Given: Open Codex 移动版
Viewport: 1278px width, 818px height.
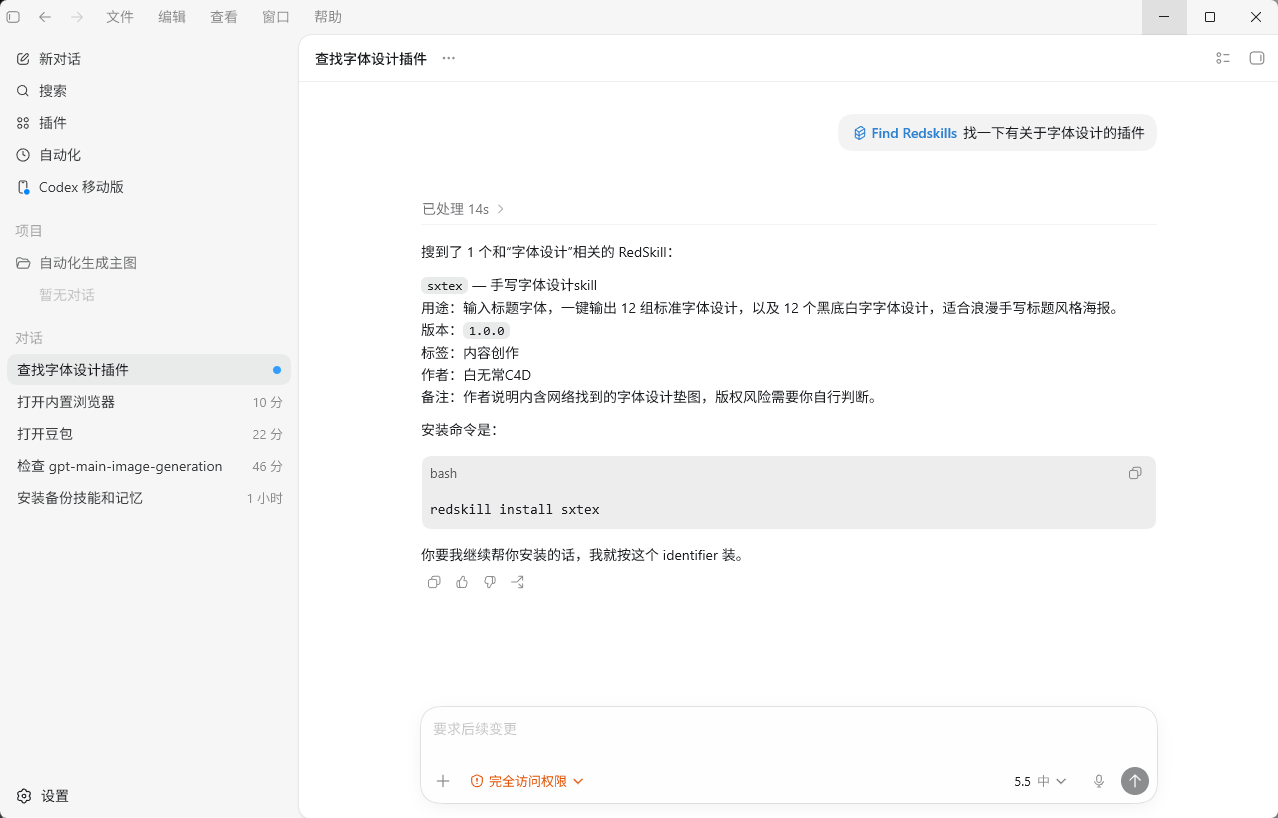Looking at the screenshot, I should [149, 187].
